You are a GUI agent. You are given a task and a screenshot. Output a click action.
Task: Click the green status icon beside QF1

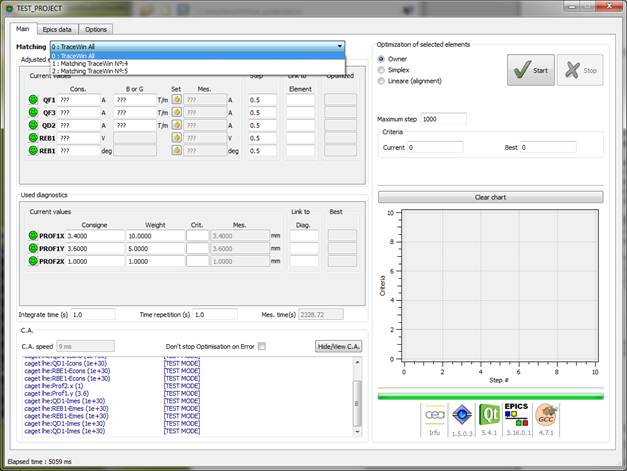point(33,100)
